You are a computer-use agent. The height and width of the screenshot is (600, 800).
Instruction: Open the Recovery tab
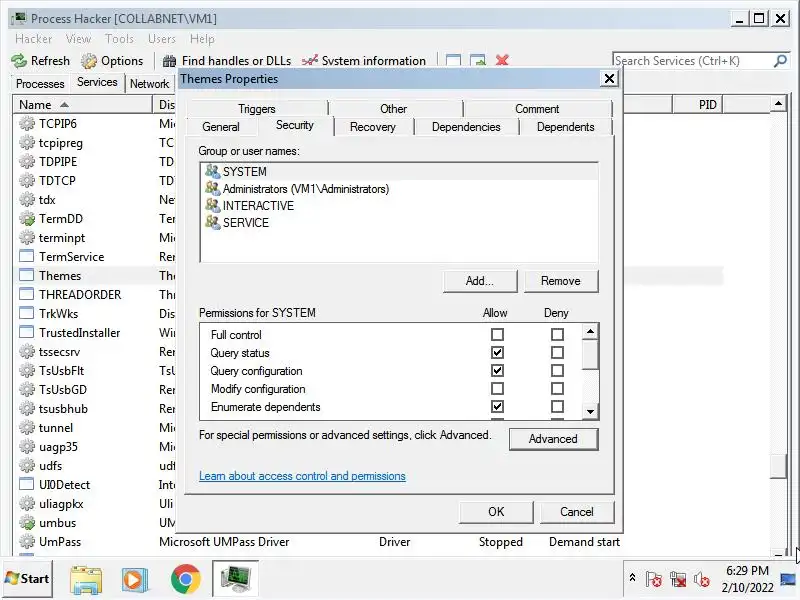(x=372, y=127)
